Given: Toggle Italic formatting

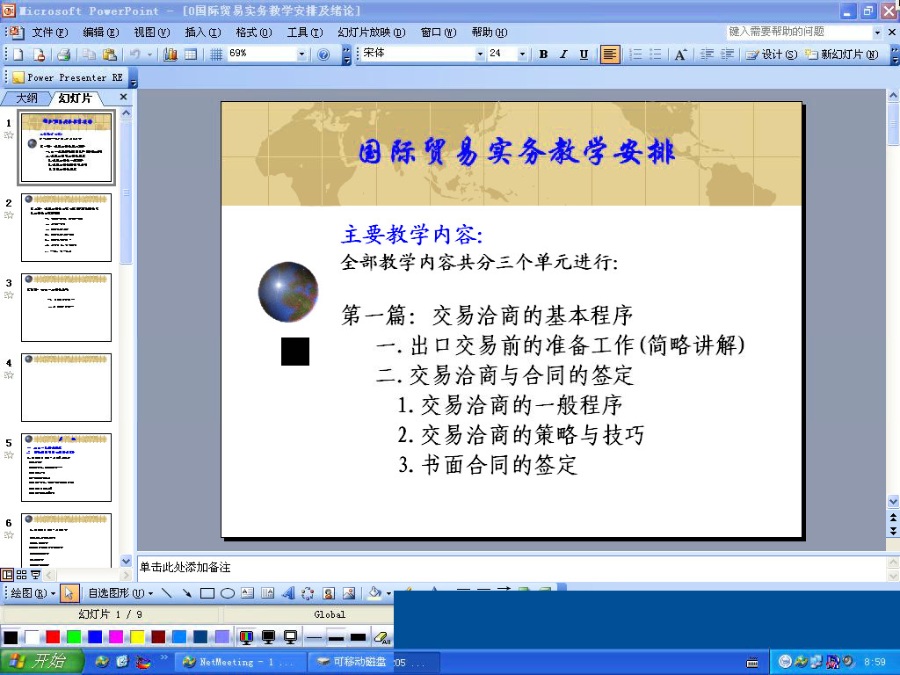Looking at the screenshot, I should click(563, 55).
